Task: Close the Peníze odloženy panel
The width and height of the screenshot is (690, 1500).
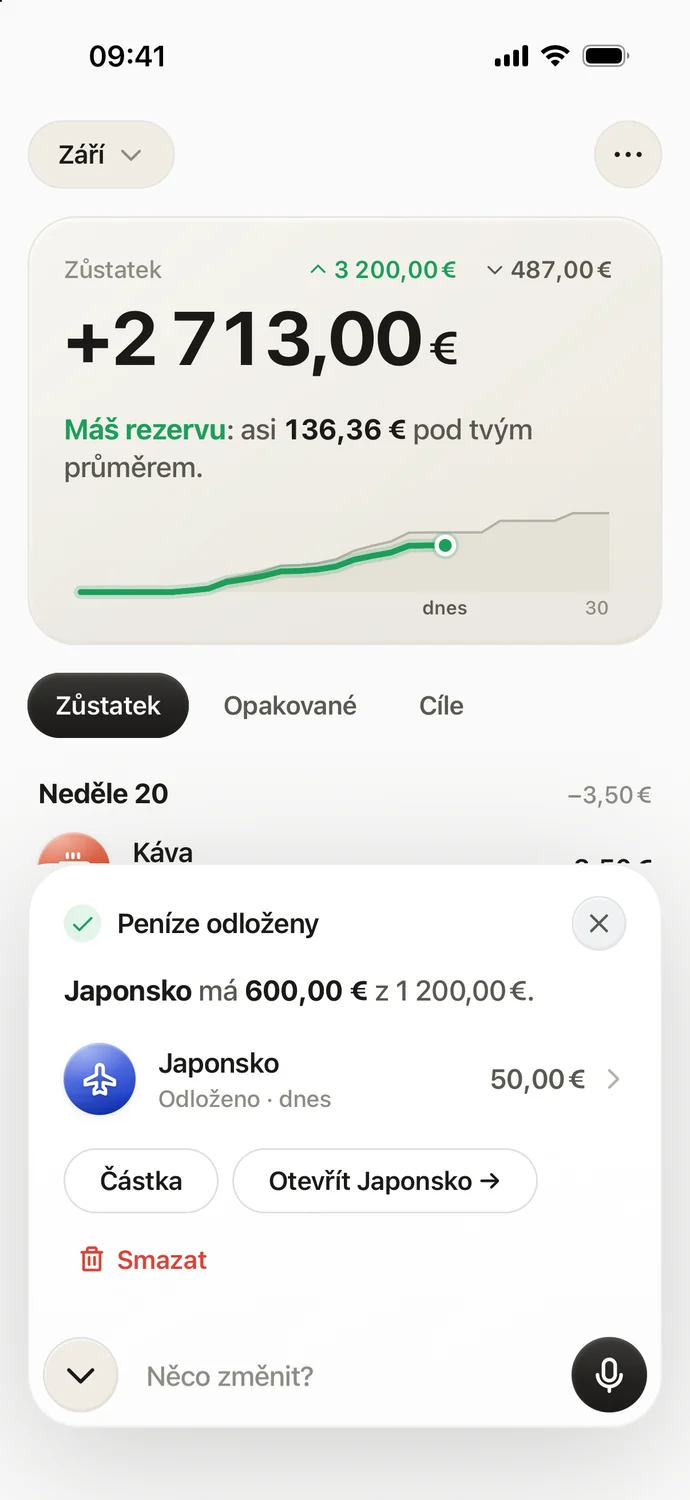Action: tap(599, 923)
